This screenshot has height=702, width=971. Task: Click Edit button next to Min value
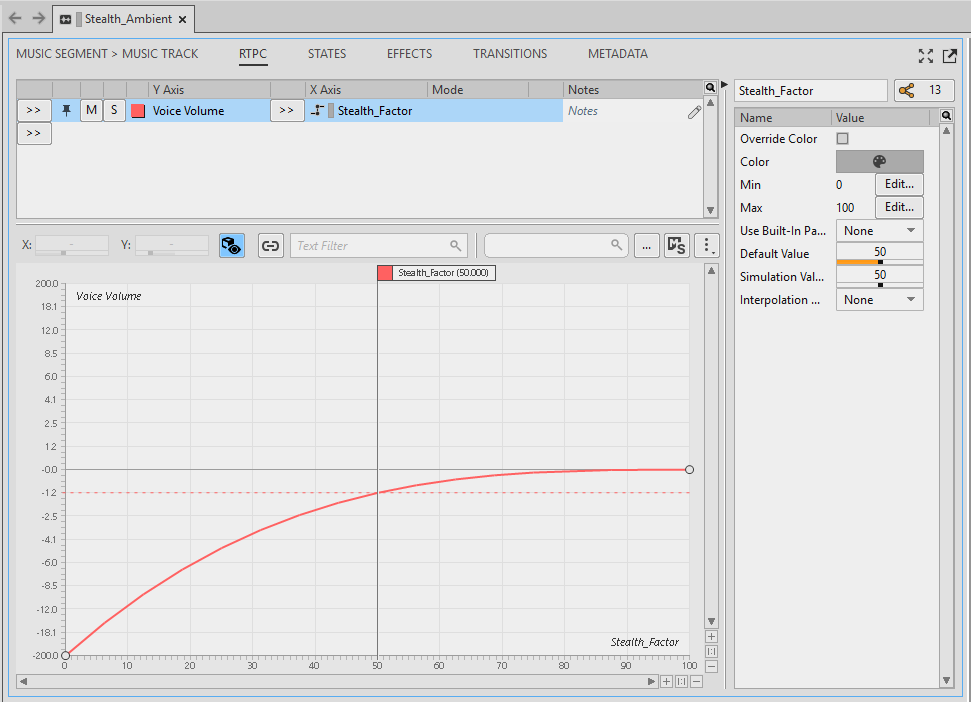899,185
